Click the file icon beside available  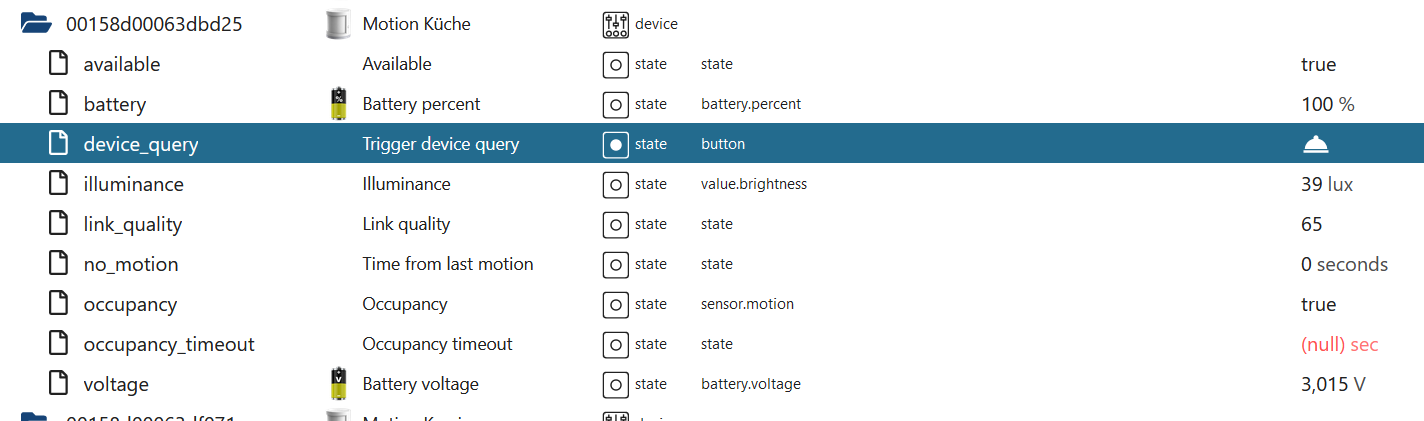(x=59, y=64)
